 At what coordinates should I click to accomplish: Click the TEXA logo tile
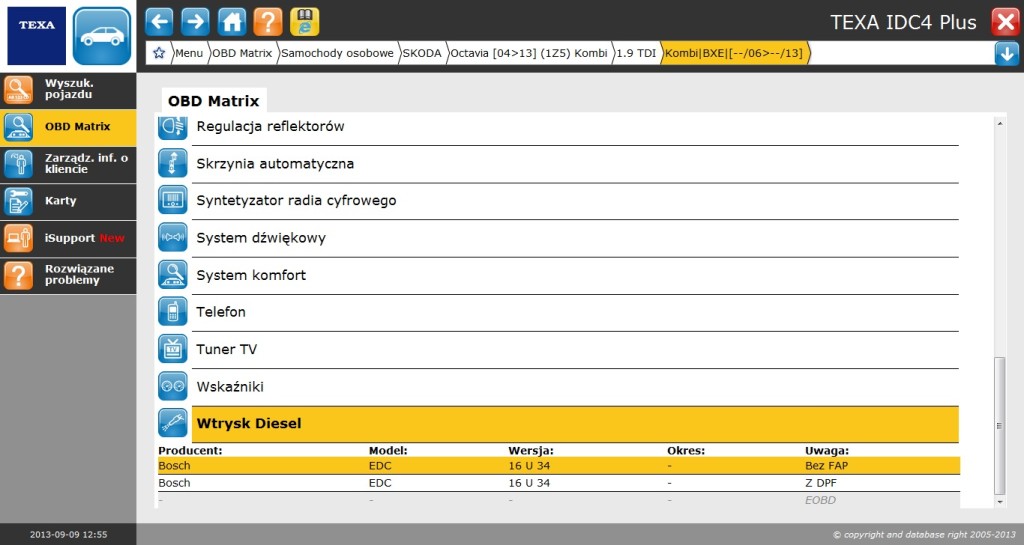(37, 36)
